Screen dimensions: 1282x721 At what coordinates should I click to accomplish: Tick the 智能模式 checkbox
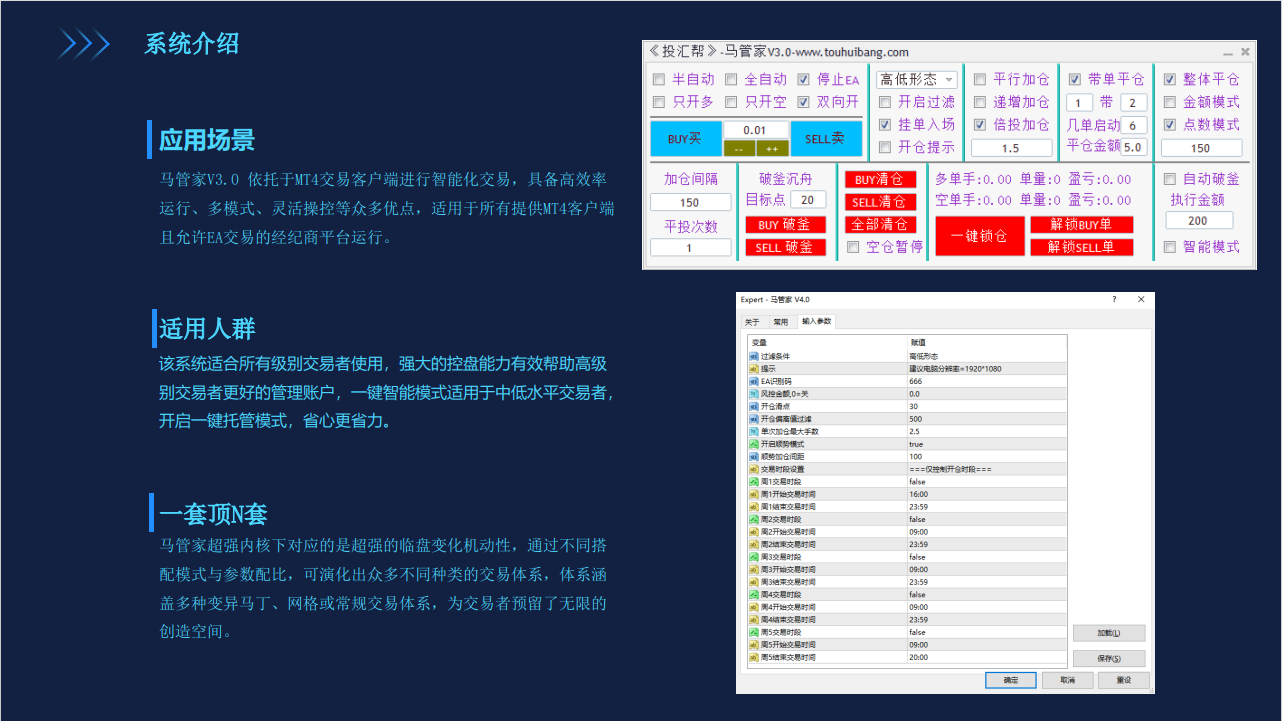click(1170, 247)
